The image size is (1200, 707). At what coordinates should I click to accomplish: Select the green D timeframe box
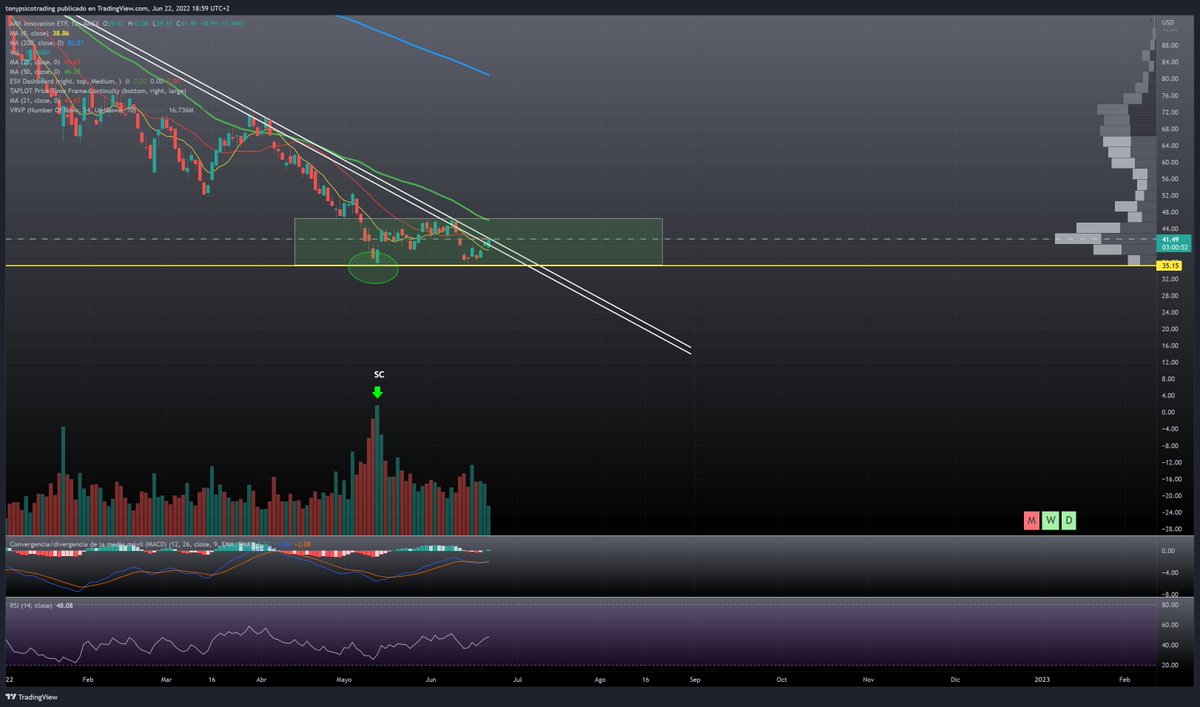(x=1068, y=521)
